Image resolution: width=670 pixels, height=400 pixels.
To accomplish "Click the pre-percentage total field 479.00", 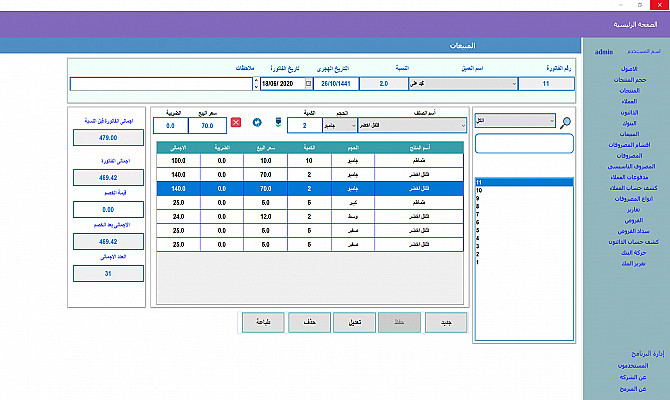I will click(x=108, y=138).
